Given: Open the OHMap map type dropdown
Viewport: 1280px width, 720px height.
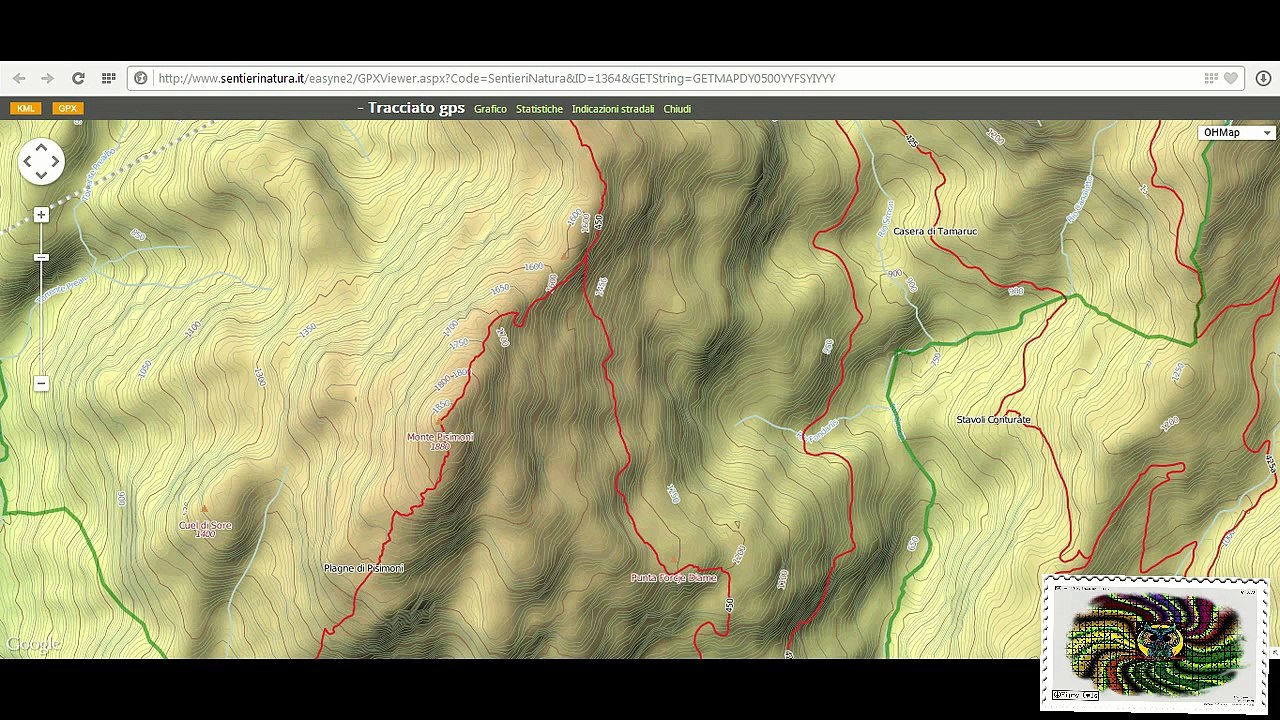Looking at the screenshot, I should [1237, 133].
